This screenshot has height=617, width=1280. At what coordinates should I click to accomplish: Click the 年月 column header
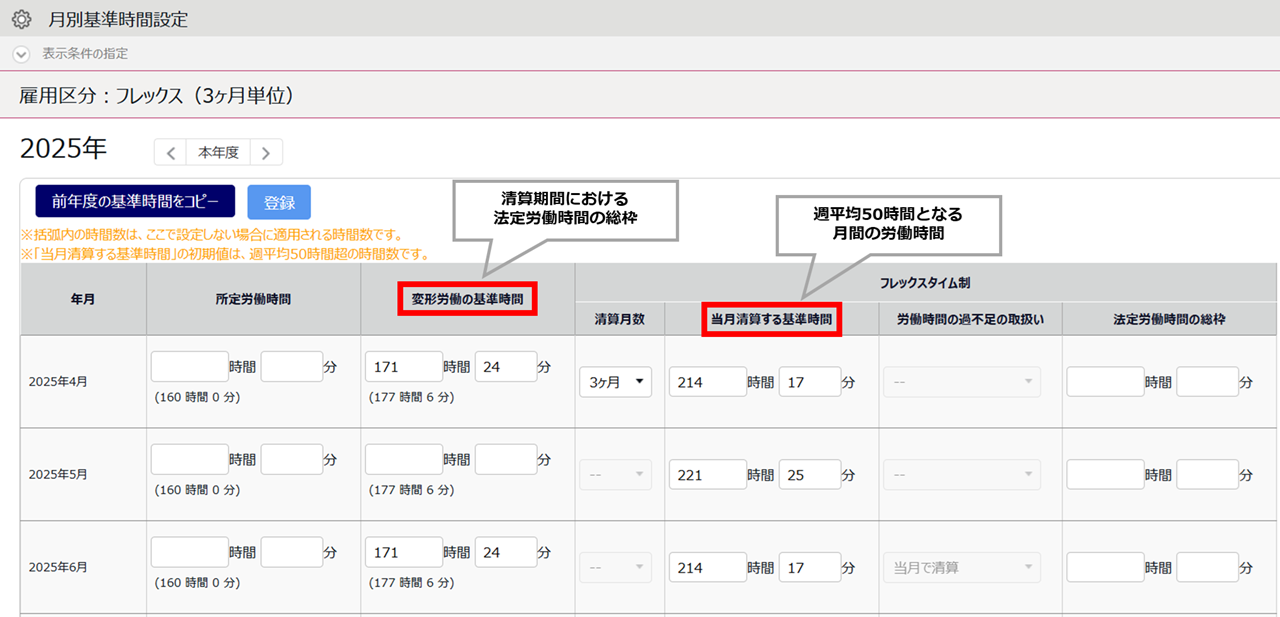point(83,299)
